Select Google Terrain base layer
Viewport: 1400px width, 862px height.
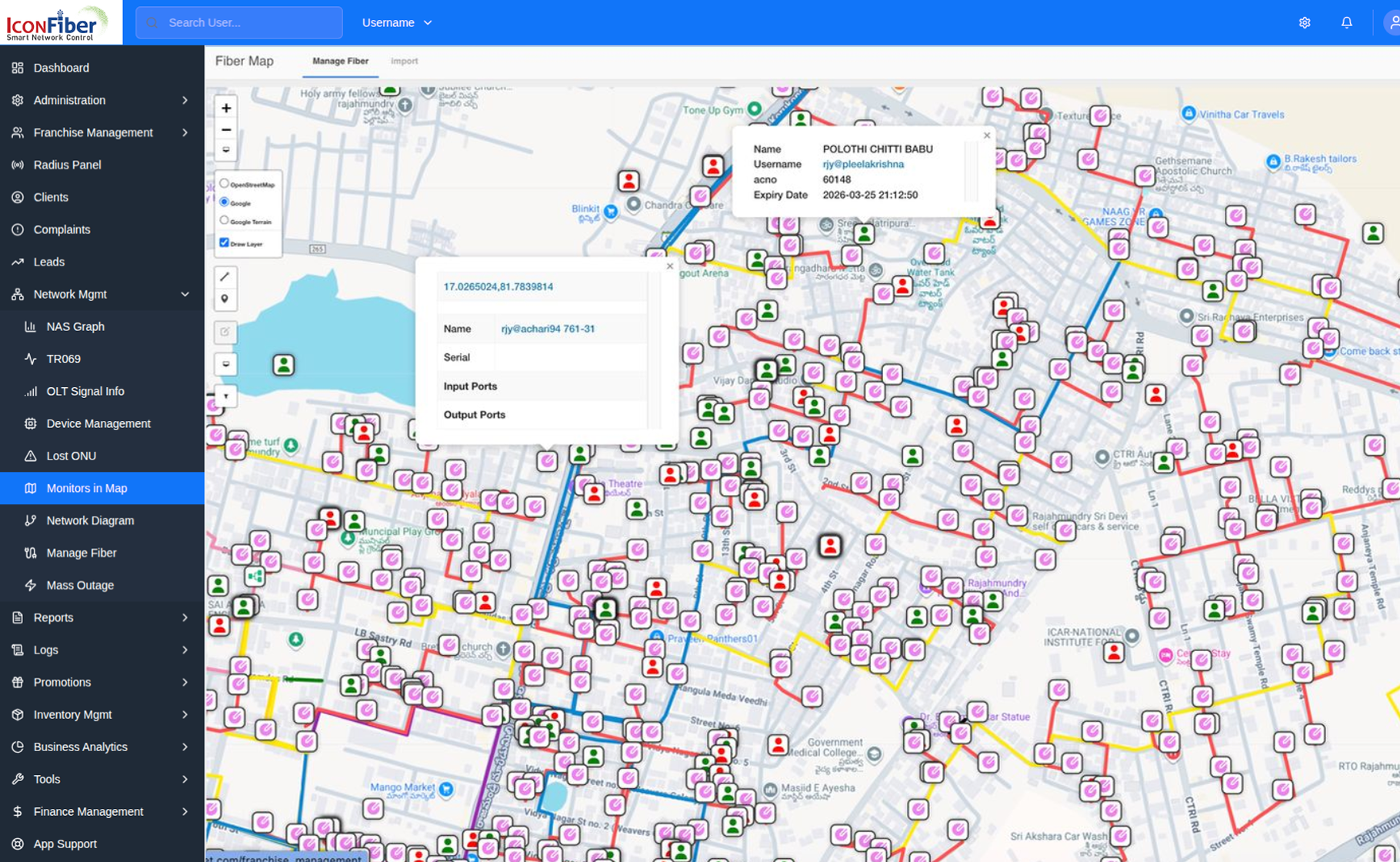tap(225, 221)
